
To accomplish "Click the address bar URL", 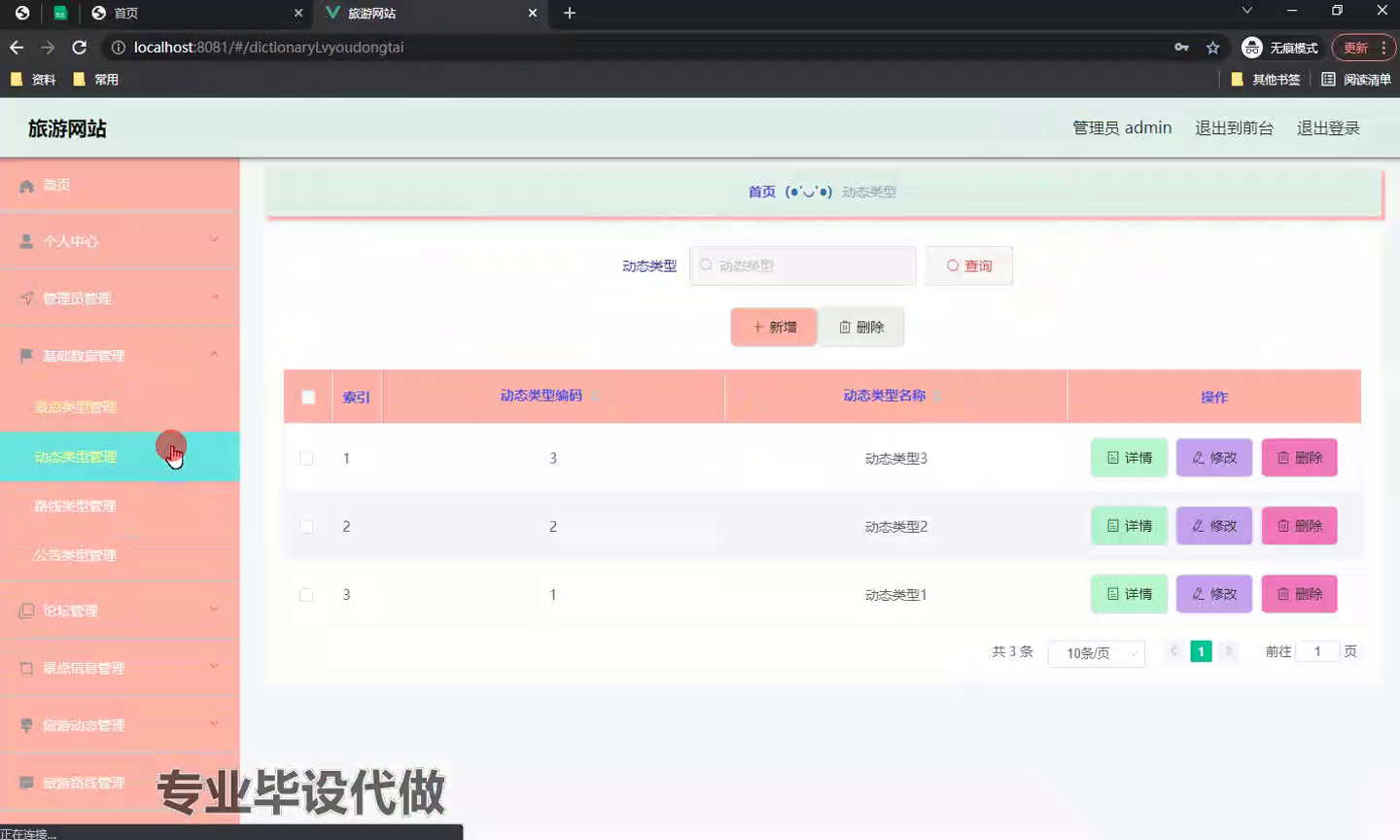I will tap(268, 48).
